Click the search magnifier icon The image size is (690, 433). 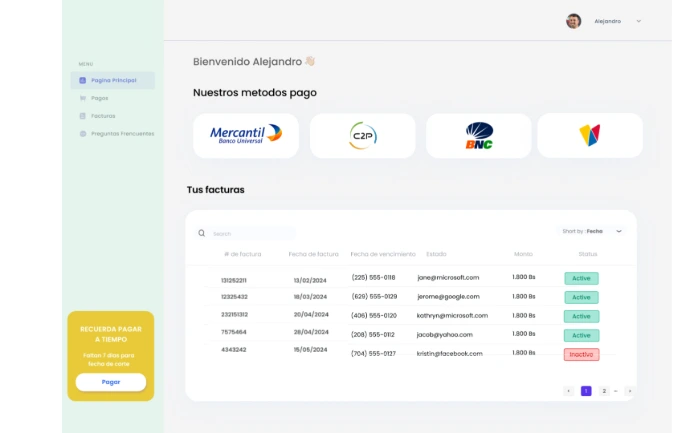(201, 233)
